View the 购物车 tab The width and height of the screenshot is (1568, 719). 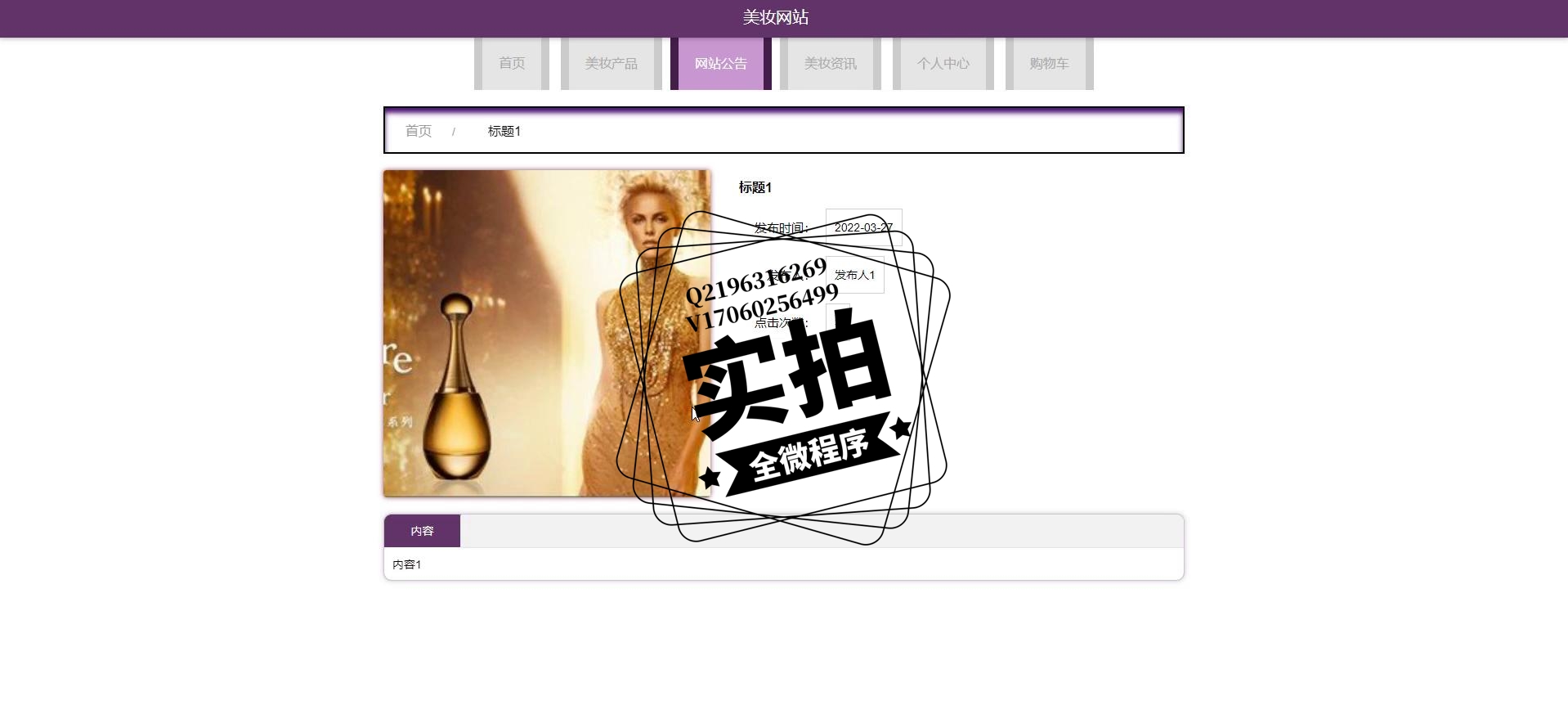coord(1050,64)
